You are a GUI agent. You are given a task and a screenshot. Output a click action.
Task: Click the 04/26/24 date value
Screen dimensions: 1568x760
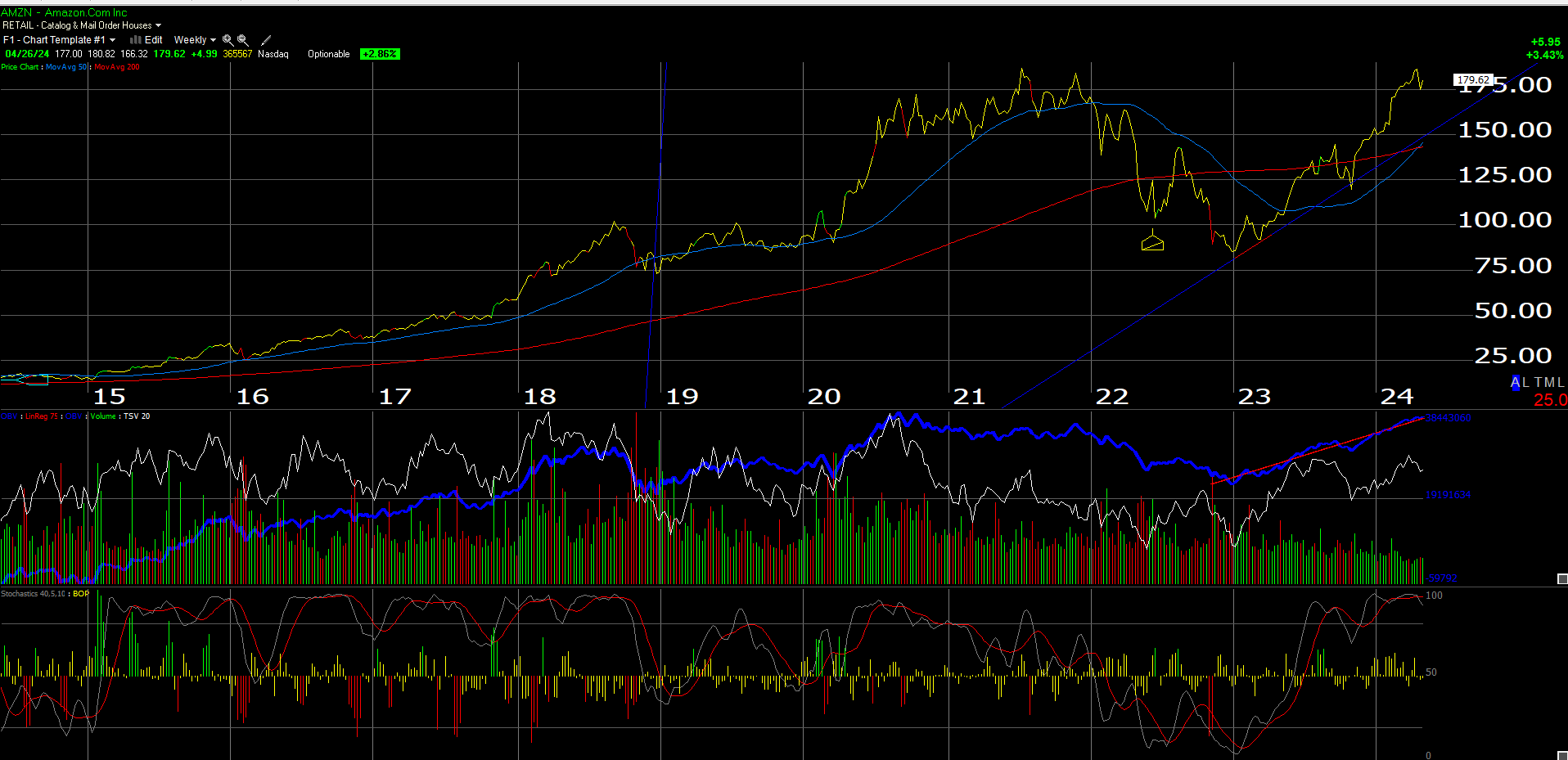[x=27, y=54]
